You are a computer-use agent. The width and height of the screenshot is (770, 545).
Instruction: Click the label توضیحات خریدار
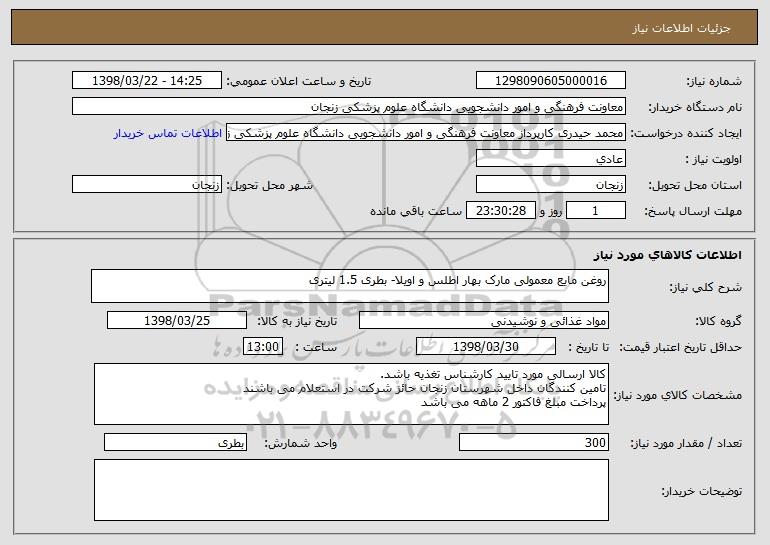(x=702, y=491)
